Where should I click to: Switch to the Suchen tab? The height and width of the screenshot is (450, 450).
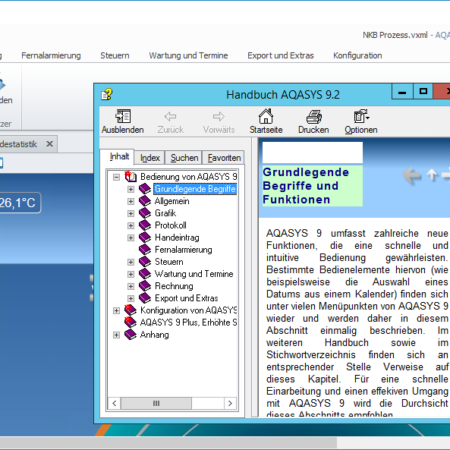point(184,158)
